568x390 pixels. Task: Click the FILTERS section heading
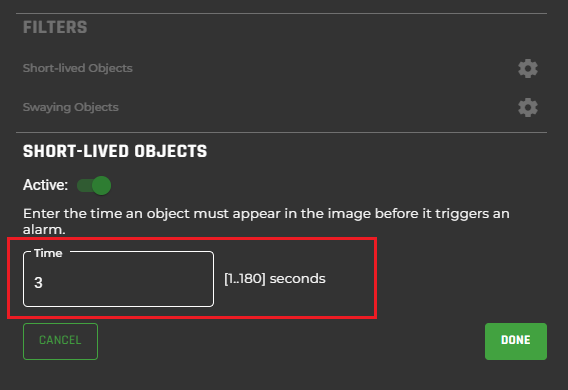click(x=55, y=27)
